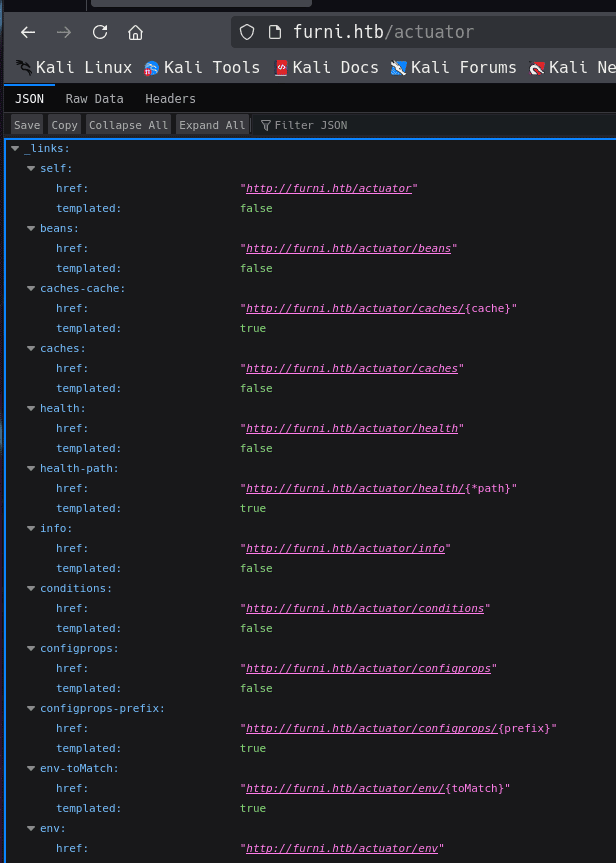Screen dimensions: 616x863
Task: Open the Kali Tools bookmark
Action: point(201,68)
